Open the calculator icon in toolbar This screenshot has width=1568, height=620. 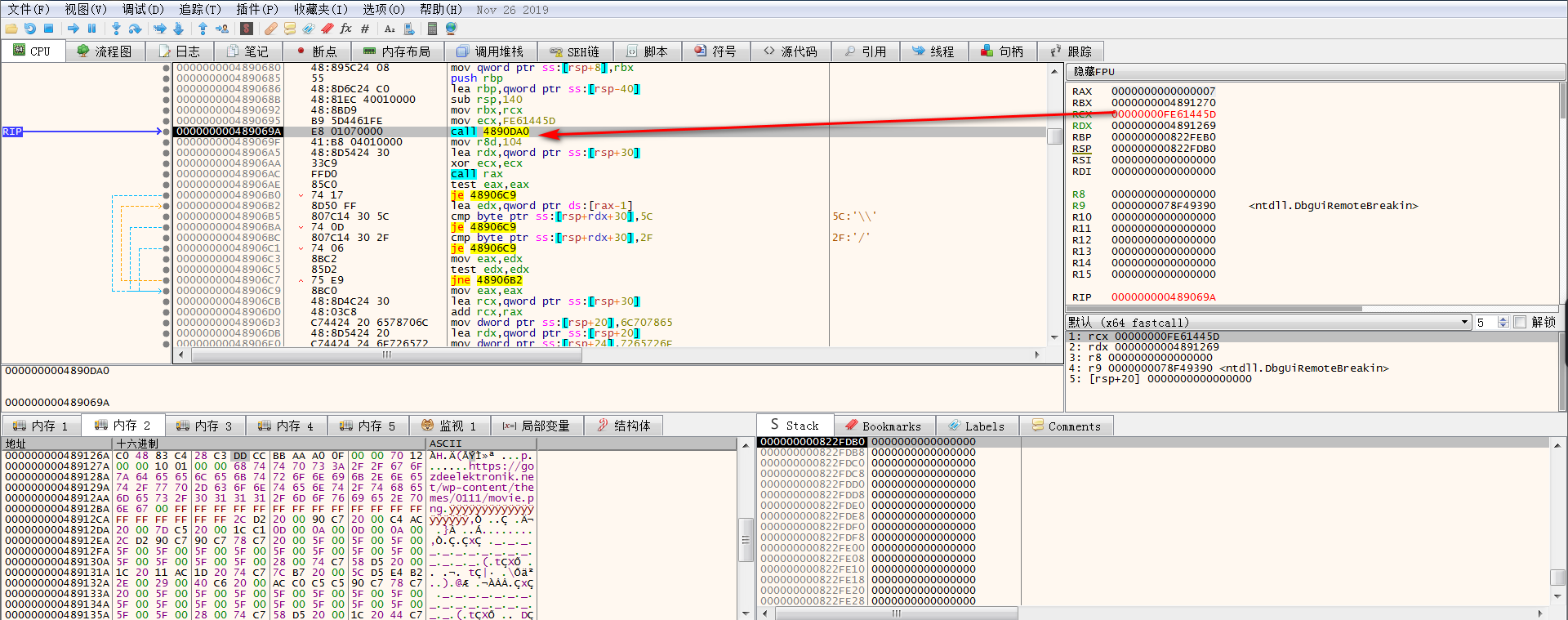coord(432,29)
